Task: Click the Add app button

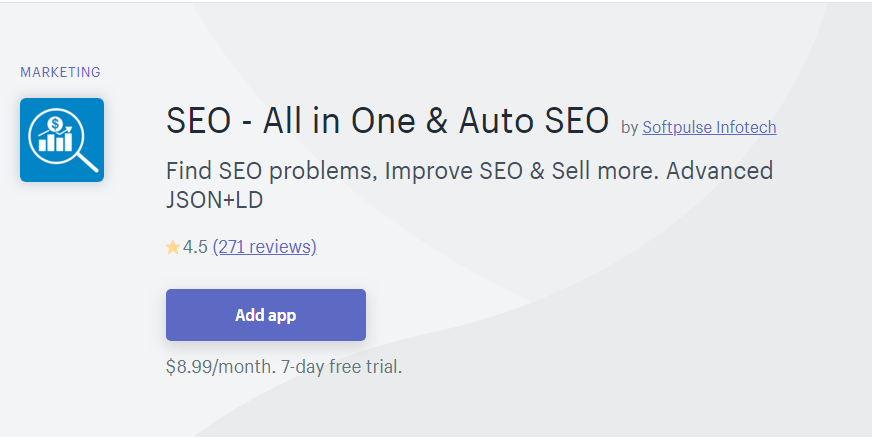Action: [266, 315]
